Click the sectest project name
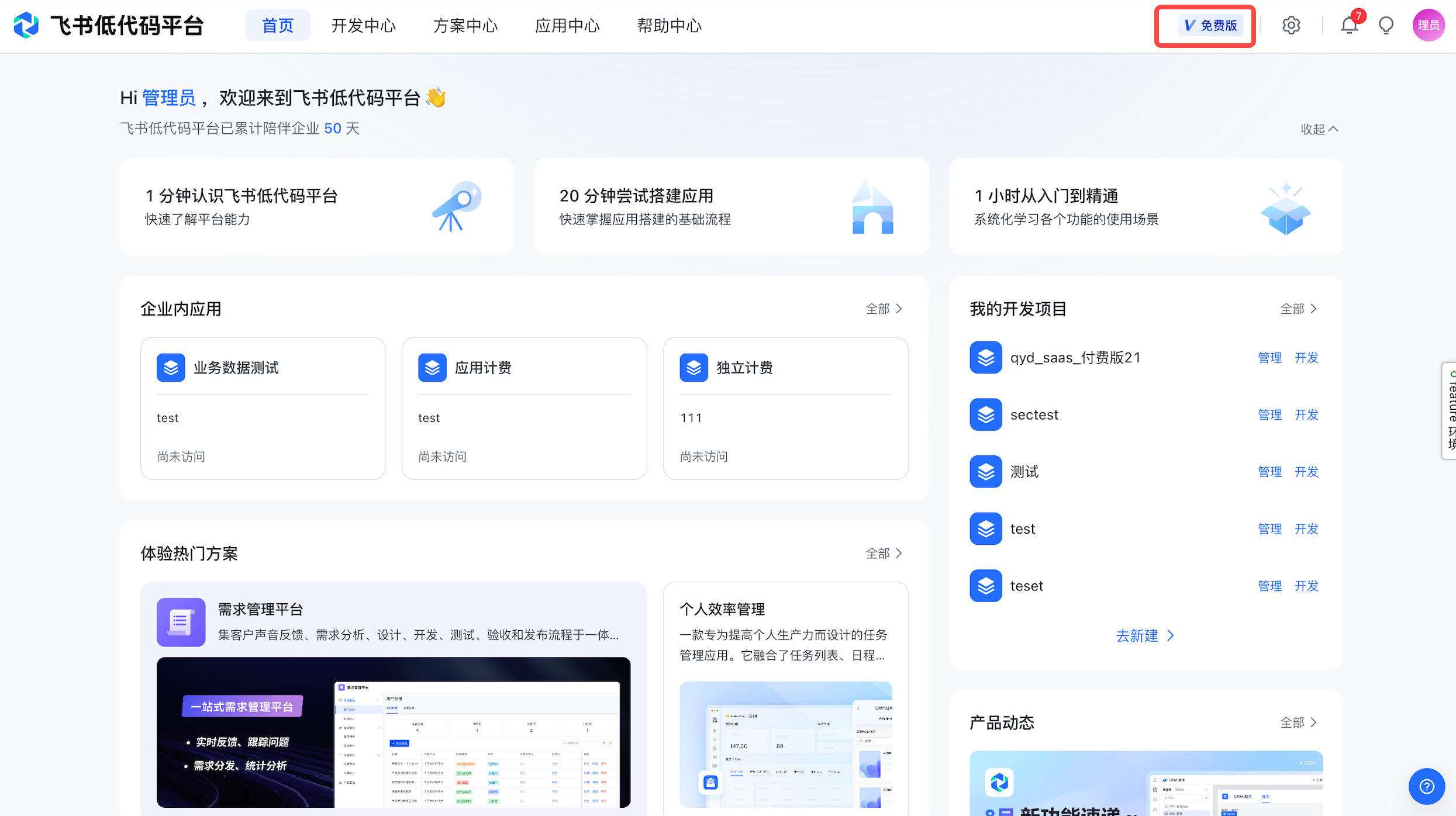Viewport: 1456px width, 816px height. [1034, 415]
